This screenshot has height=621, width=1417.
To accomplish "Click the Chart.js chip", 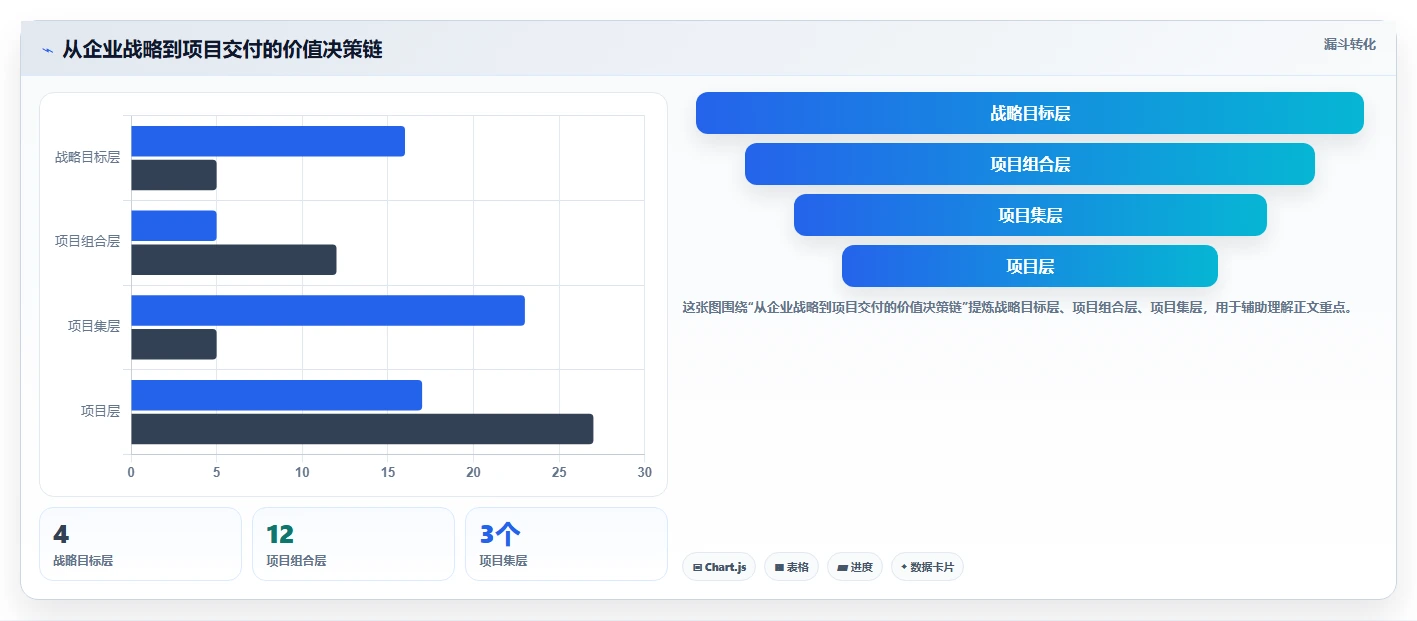I will coord(719,567).
